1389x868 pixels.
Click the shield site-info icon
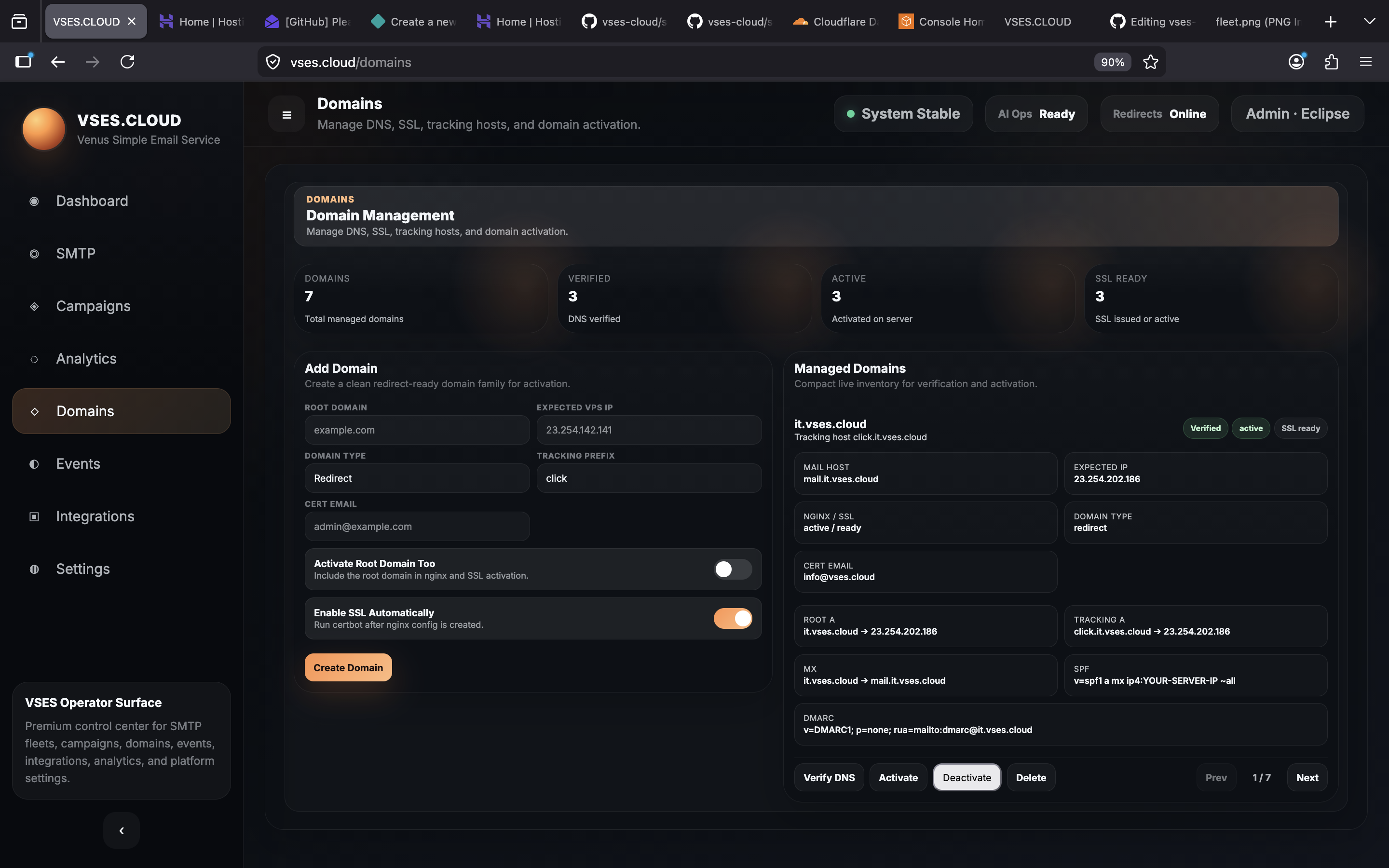pyautogui.click(x=273, y=62)
